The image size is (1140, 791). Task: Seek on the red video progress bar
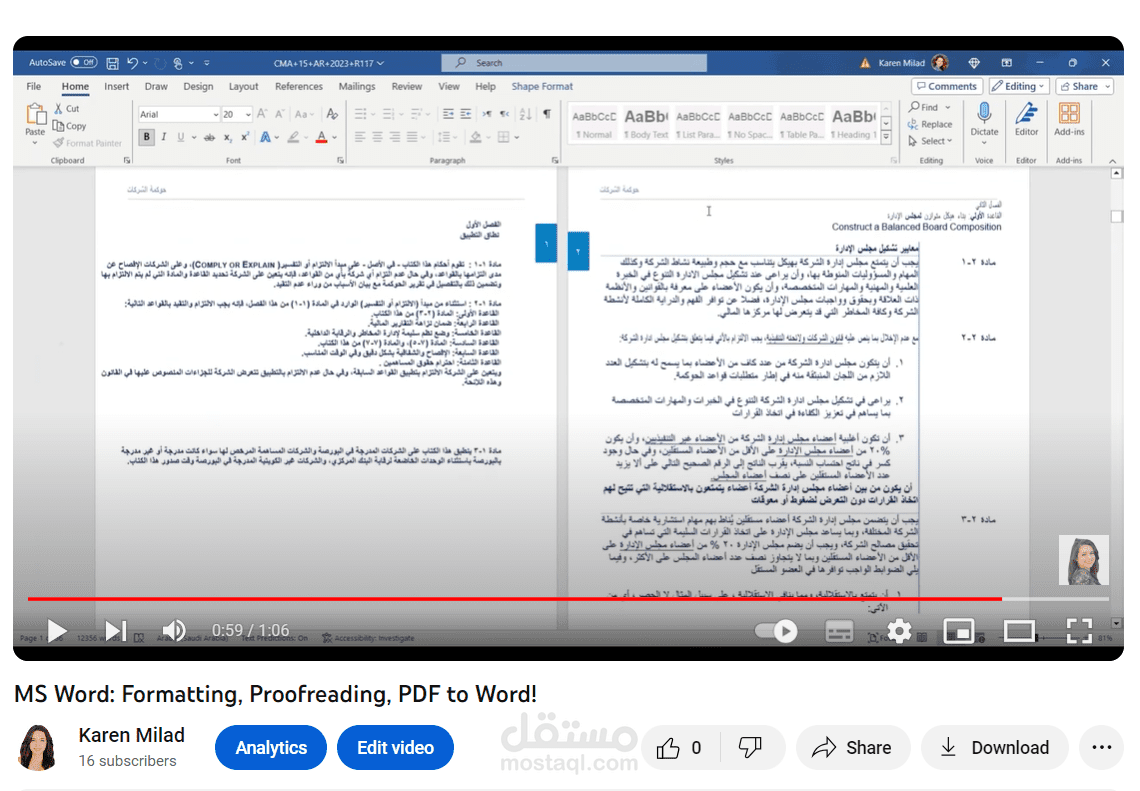point(569,598)
